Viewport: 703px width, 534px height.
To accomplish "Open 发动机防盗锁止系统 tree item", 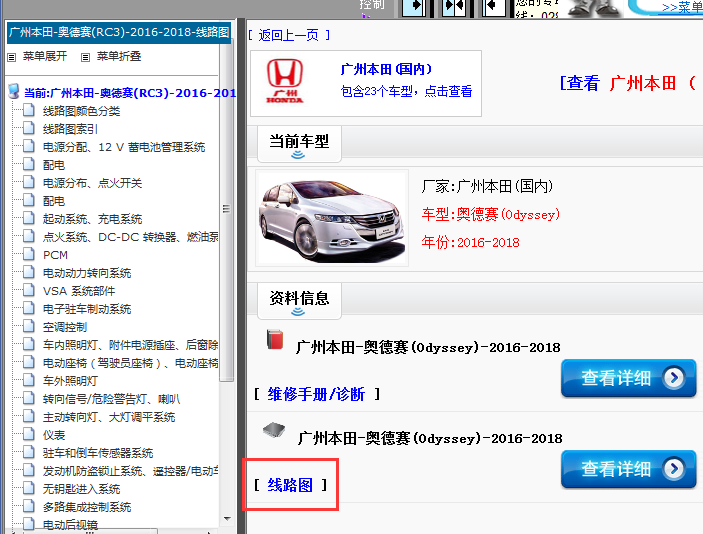I will (x=130, y=471).
